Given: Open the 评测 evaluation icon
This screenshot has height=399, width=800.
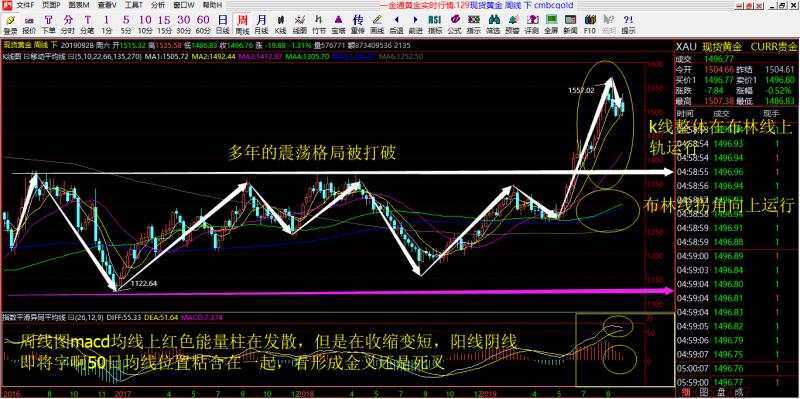Looking at the screenshot, I should [x=531, y=24].
